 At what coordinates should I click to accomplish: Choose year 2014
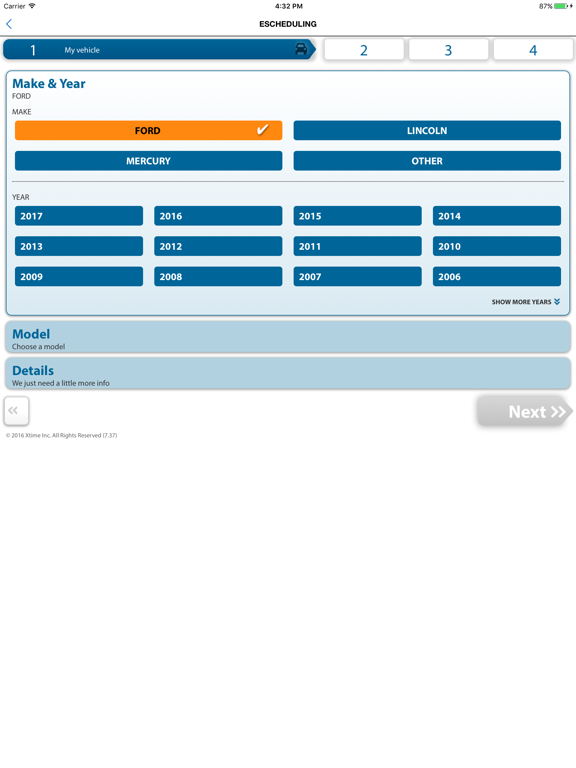497,216
